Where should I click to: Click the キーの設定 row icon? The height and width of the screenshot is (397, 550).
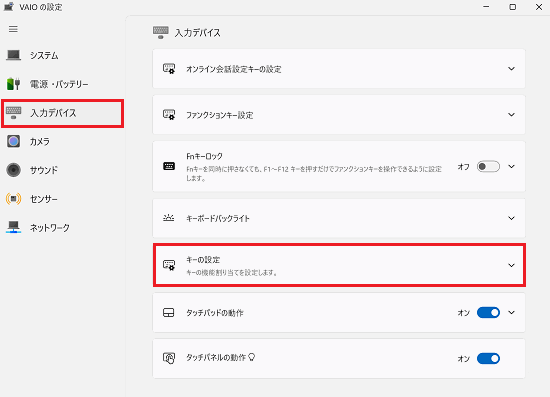(169, 265)
